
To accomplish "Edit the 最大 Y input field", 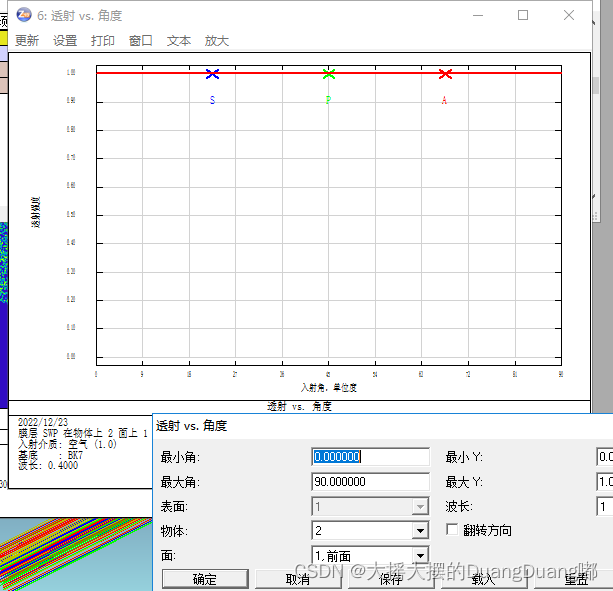I will (604, 482).
